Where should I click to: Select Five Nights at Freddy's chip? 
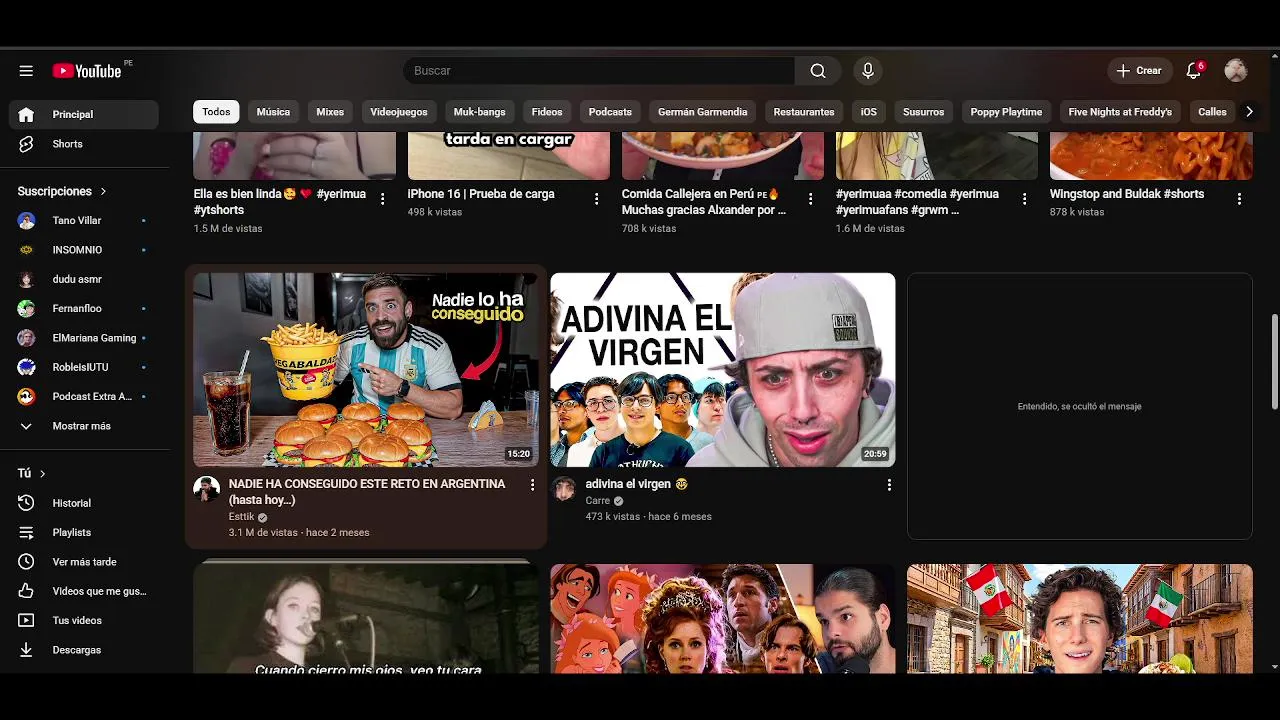coord(1120,112)
